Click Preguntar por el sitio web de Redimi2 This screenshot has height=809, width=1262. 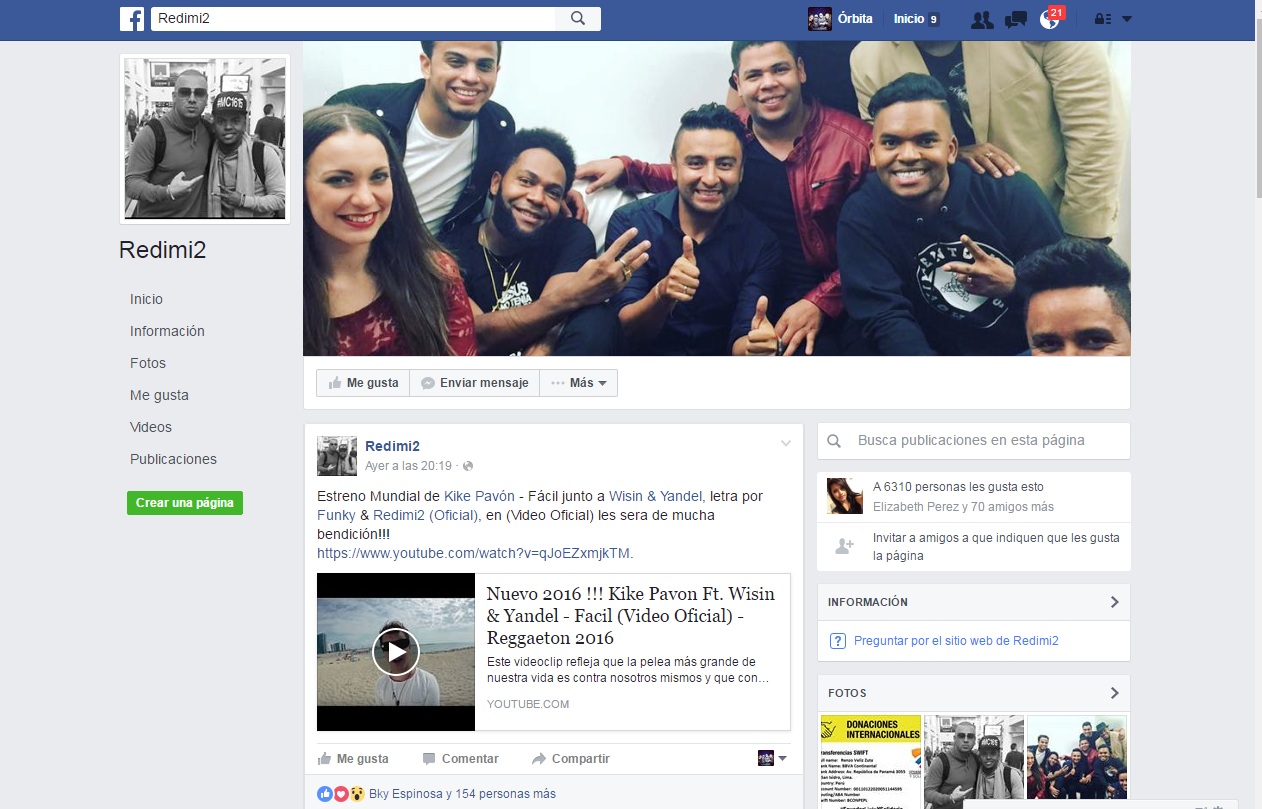tap(956, 641)
